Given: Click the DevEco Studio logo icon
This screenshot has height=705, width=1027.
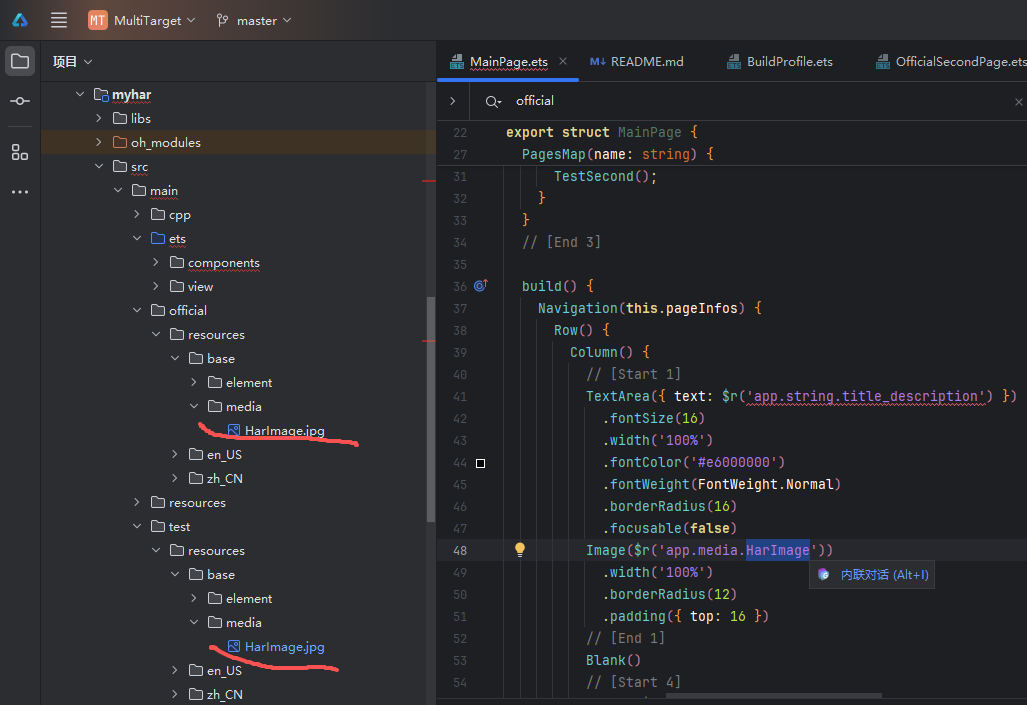Looking at the screenshot, I should tap(20, 20).
